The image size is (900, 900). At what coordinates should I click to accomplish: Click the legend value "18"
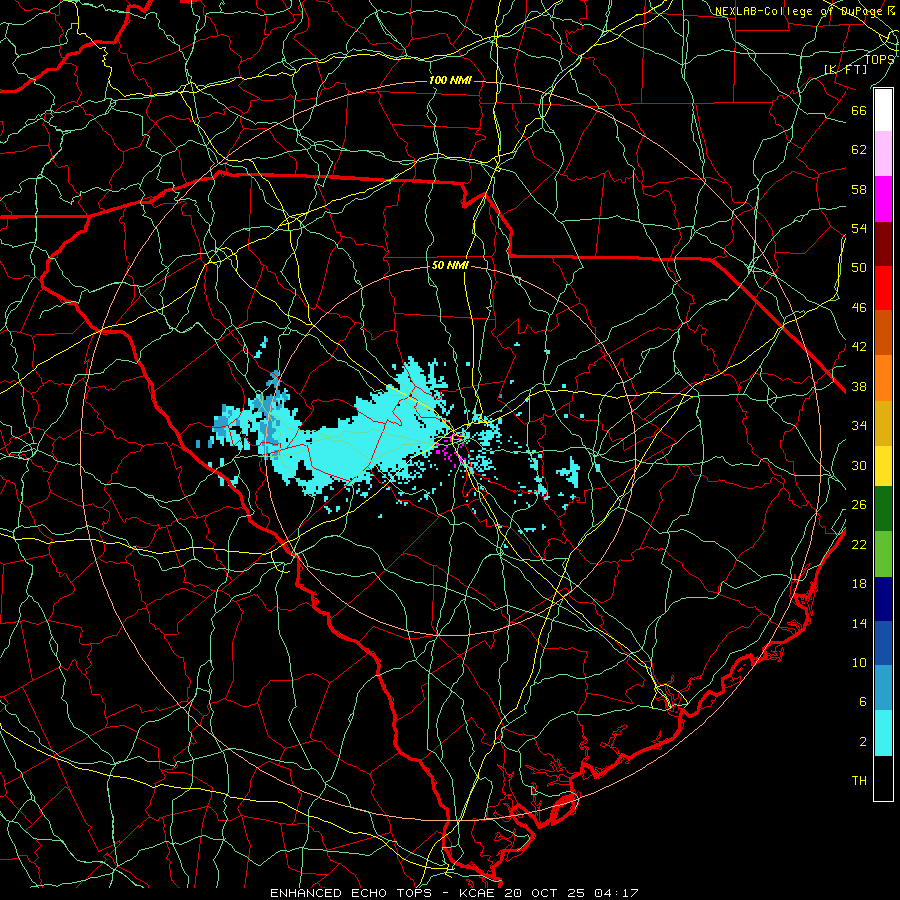[x=859, y=584]
